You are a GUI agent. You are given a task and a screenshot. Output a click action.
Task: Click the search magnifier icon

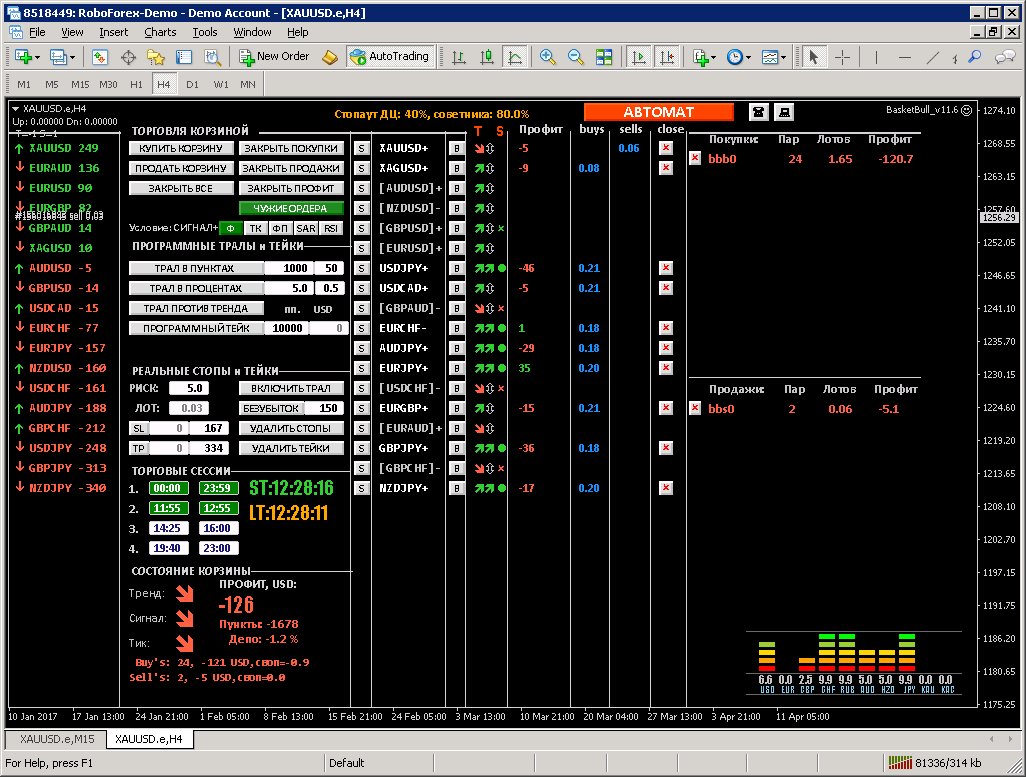[974, 57]
